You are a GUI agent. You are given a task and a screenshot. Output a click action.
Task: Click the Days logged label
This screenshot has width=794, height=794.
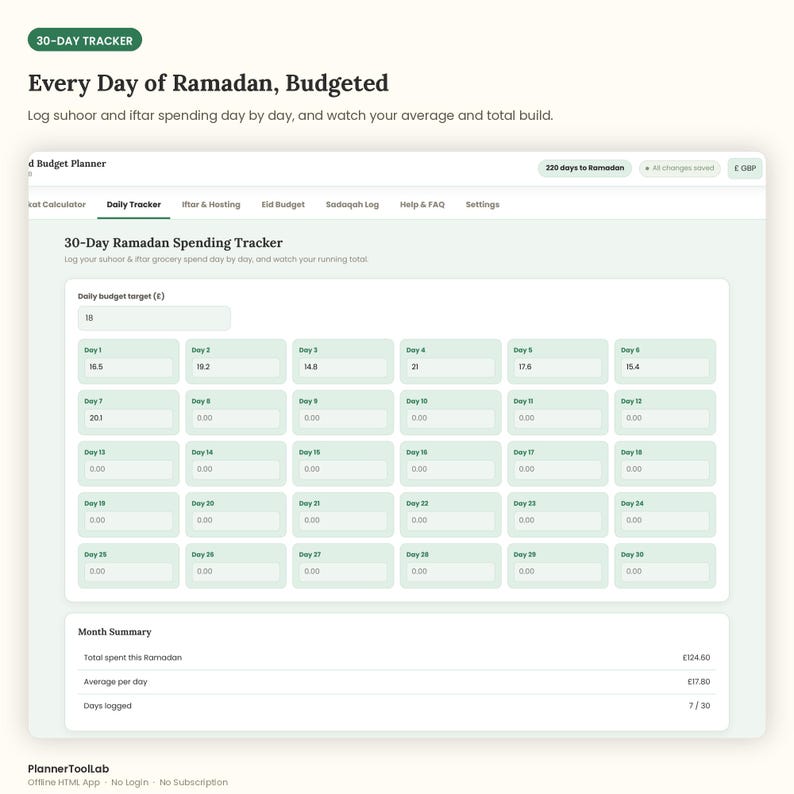[107, 706]
